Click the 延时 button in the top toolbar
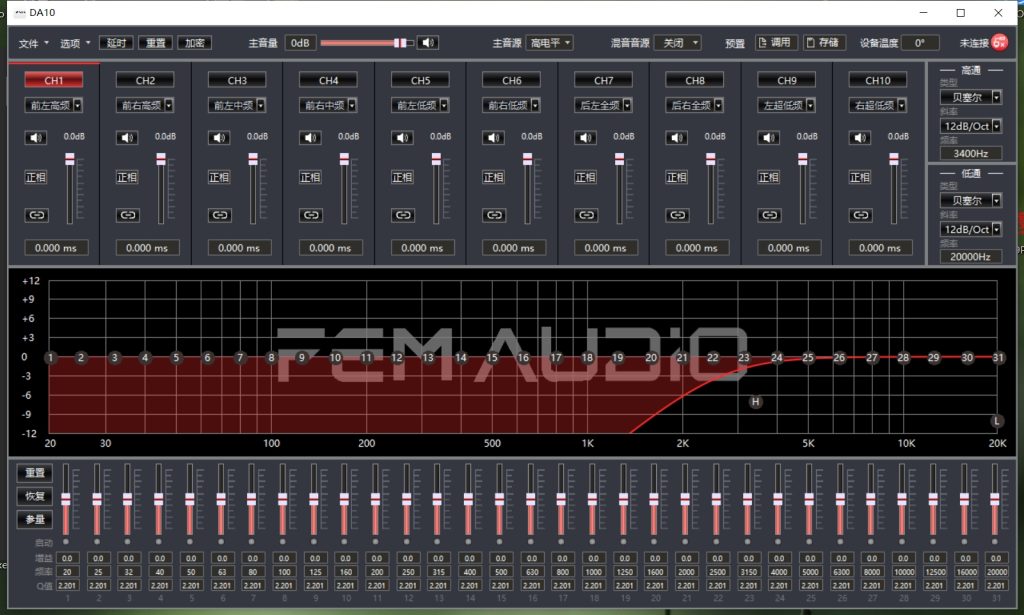 coord(116,43)
